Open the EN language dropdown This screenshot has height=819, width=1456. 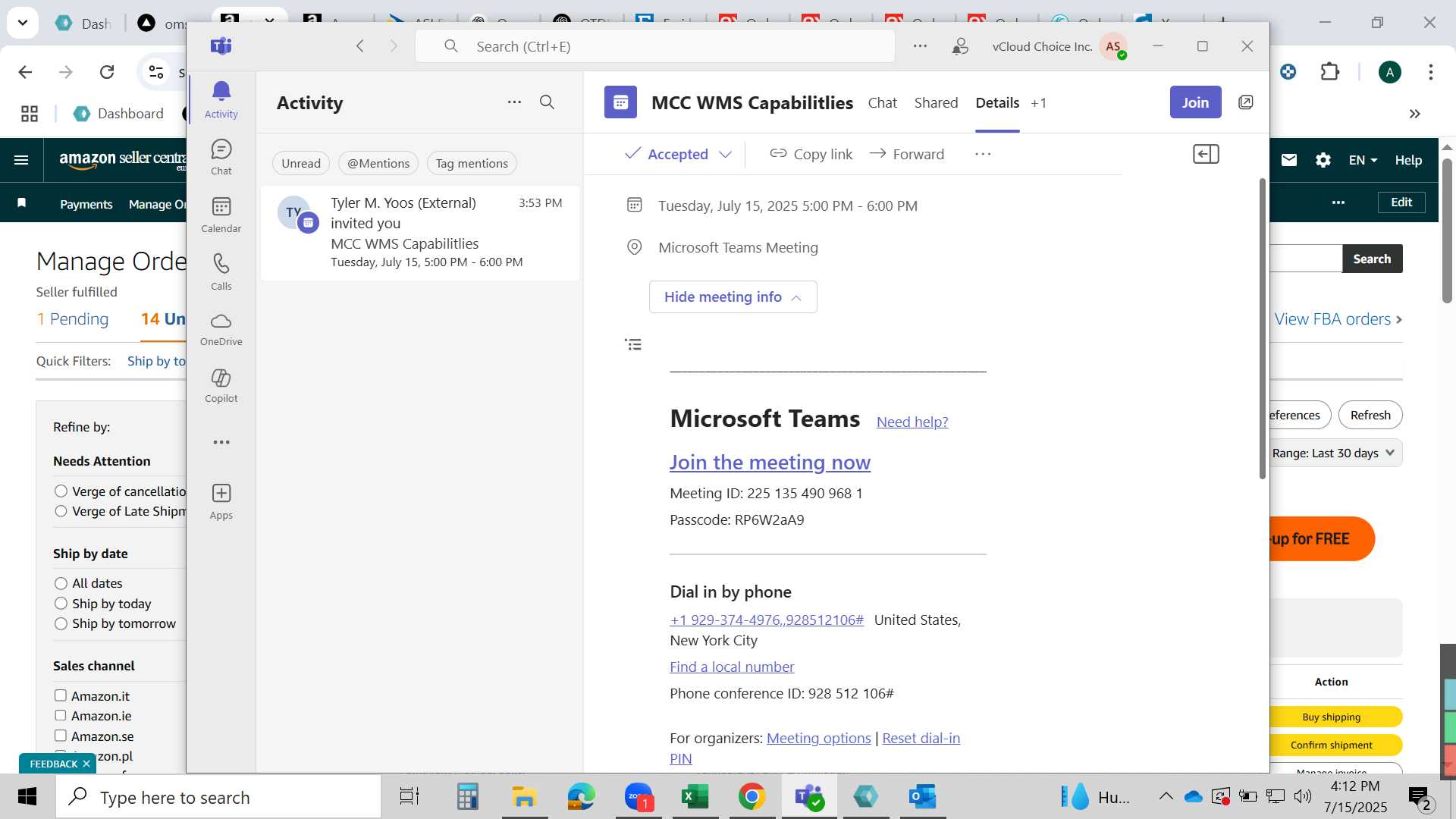pos(1363,160)
